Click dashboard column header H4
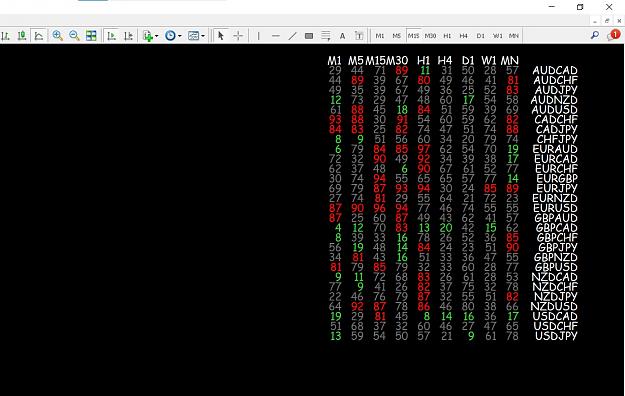Screen dimensions: 625x396 (x=445, y=61)
